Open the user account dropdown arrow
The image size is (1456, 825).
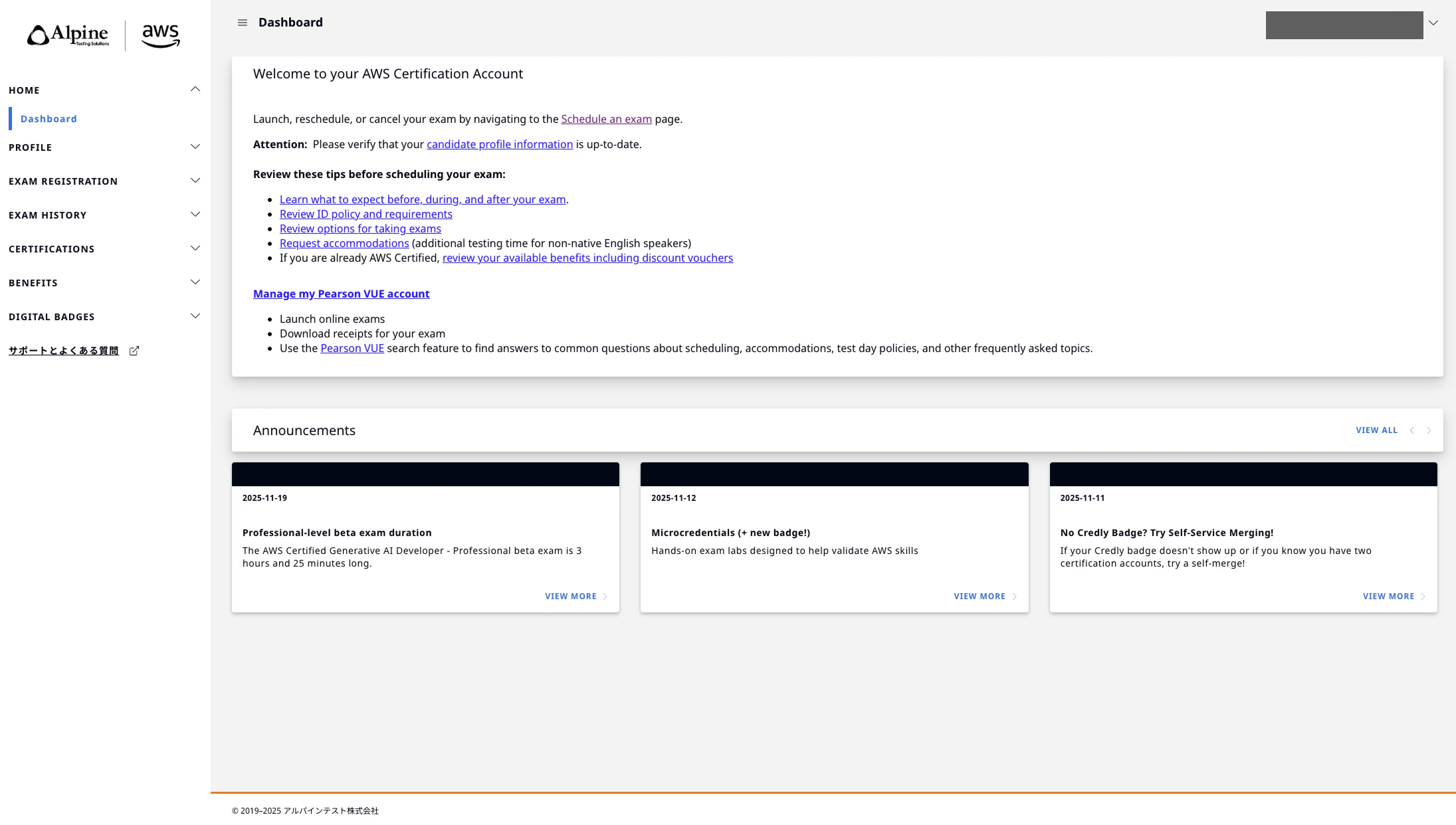(1433, 23)
